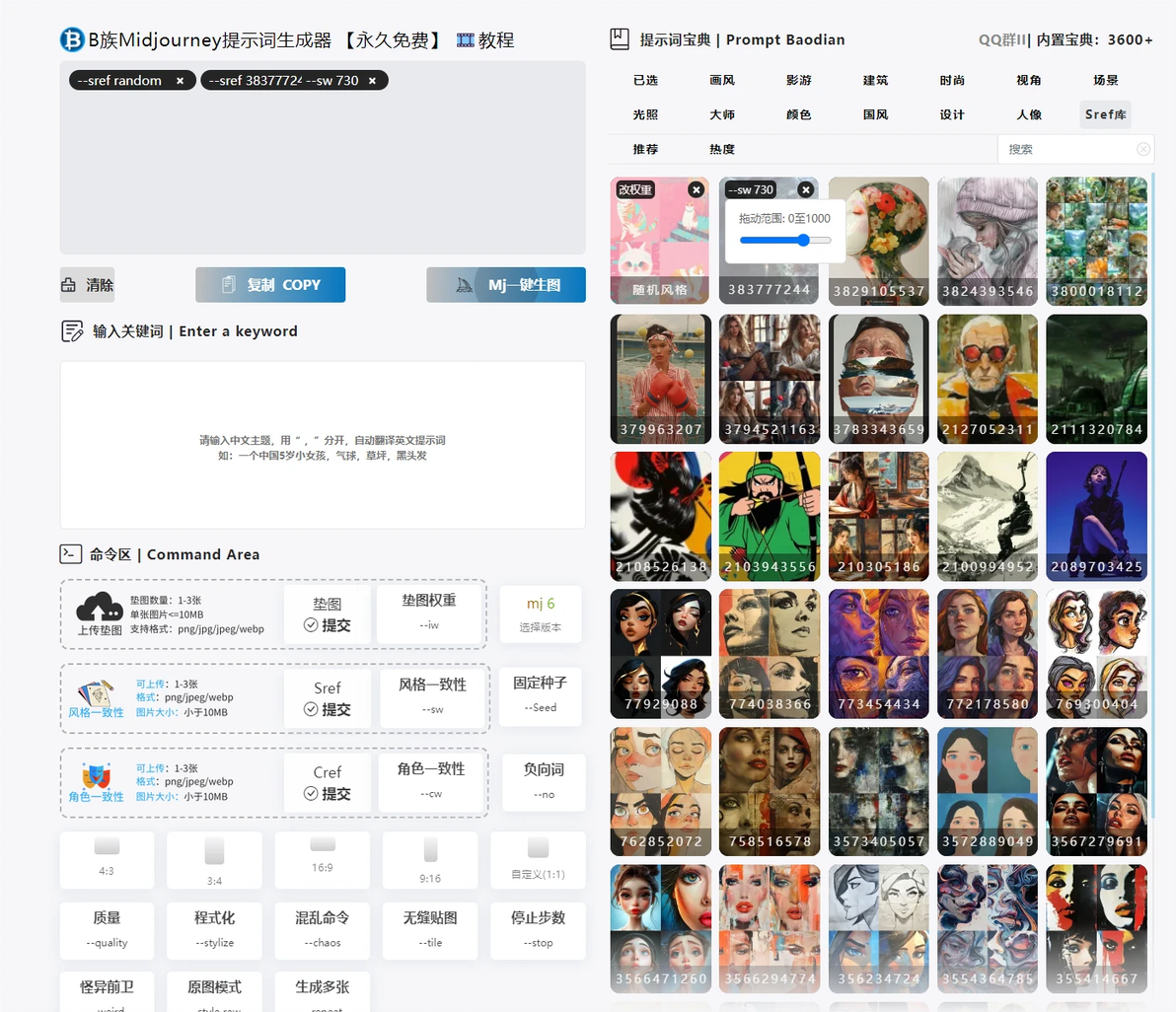Image resolution: width=1176 pixels, height=1012 pixels.
Task: Switch to the Sref库 tab
Action: click(x=1106, y=114)
